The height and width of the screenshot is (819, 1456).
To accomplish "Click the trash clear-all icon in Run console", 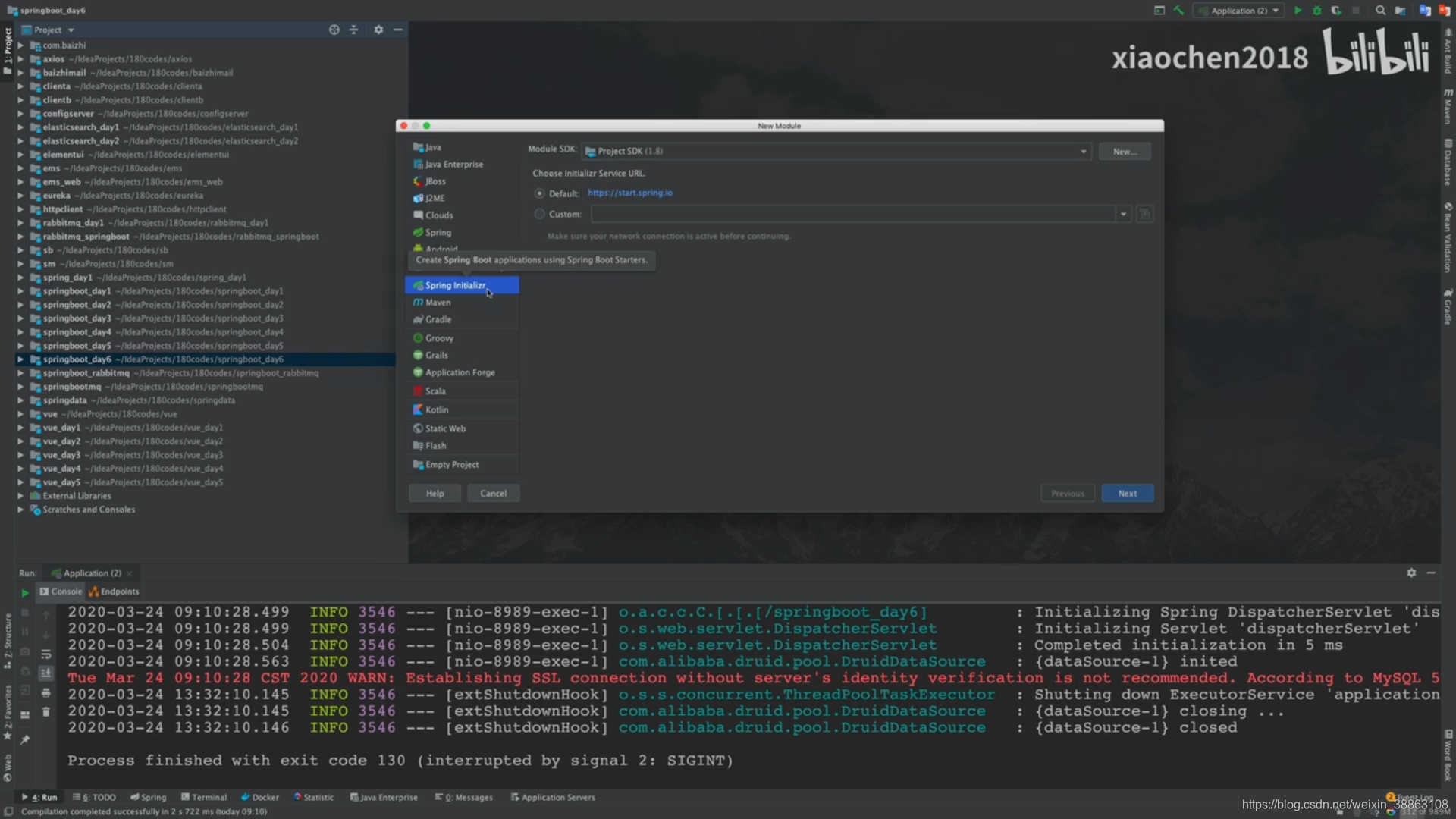I will [x=45, y=712].
